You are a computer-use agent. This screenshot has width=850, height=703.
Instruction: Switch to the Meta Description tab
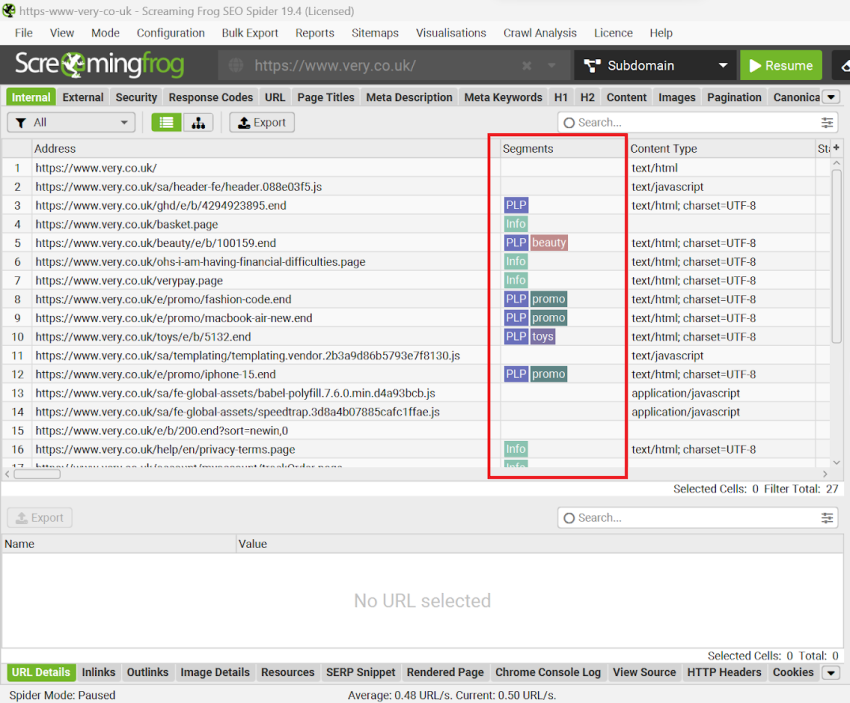pos(409,98)
